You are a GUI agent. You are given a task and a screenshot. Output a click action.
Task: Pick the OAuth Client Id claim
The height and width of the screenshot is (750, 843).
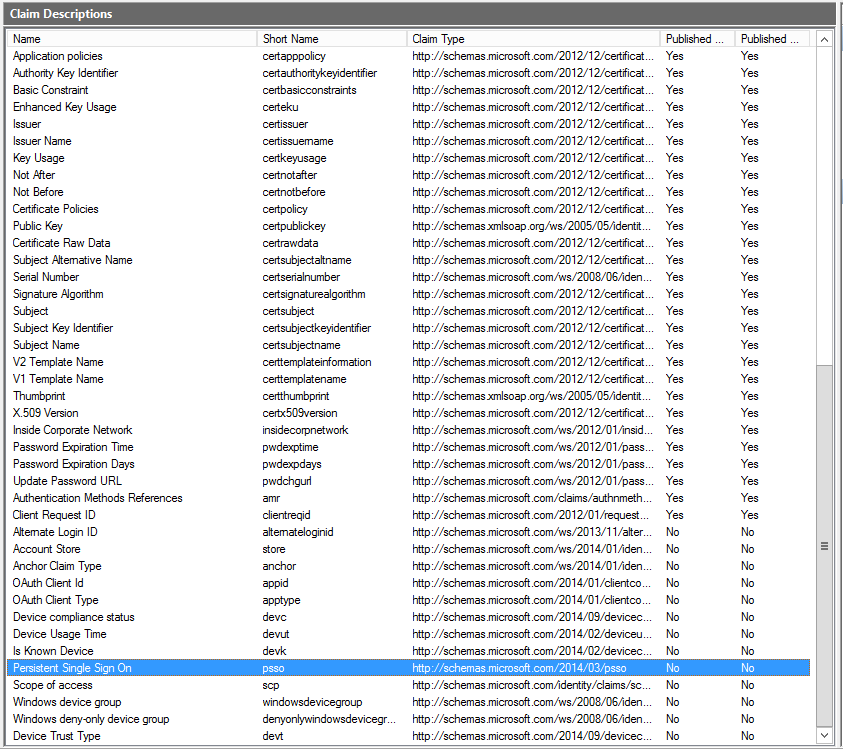[48, 583]
